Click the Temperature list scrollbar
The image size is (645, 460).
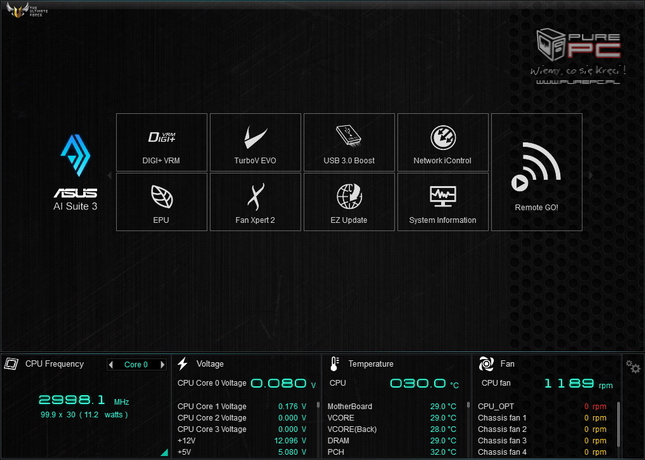click(x=468, y=405)
